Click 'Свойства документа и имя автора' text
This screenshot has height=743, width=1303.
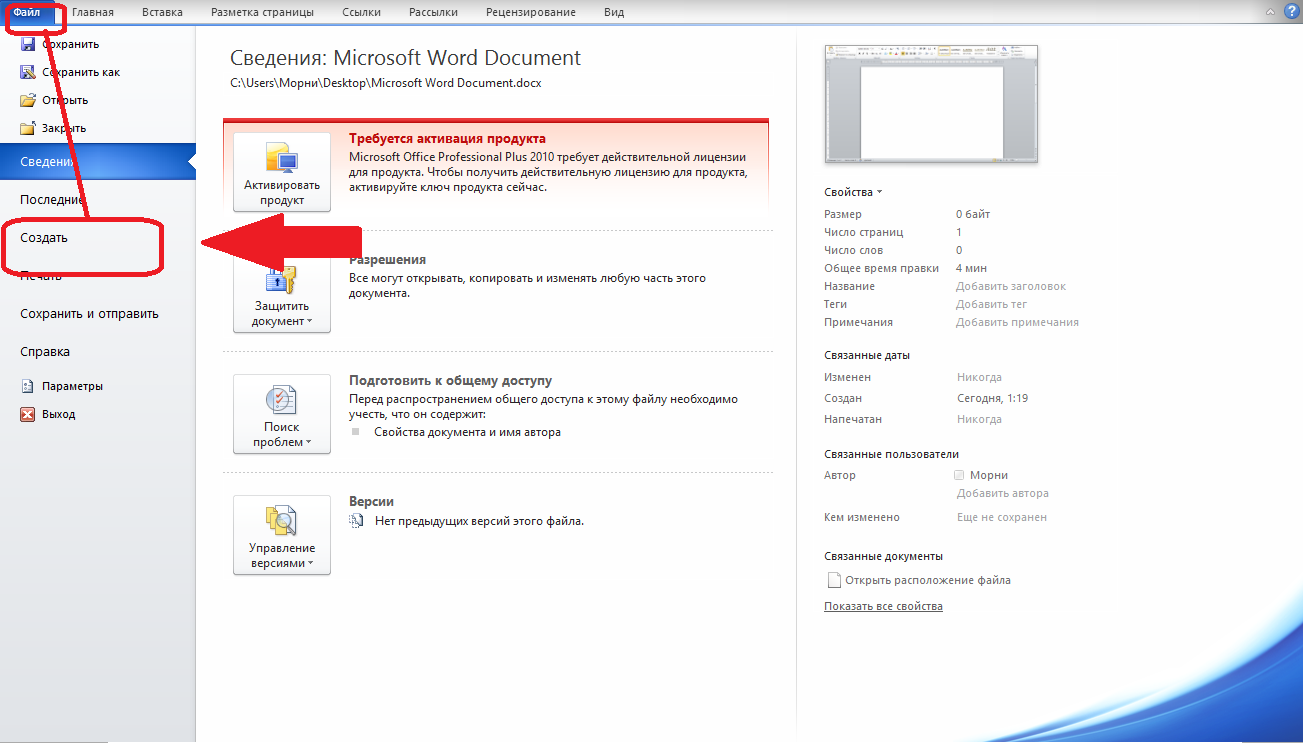467,432
